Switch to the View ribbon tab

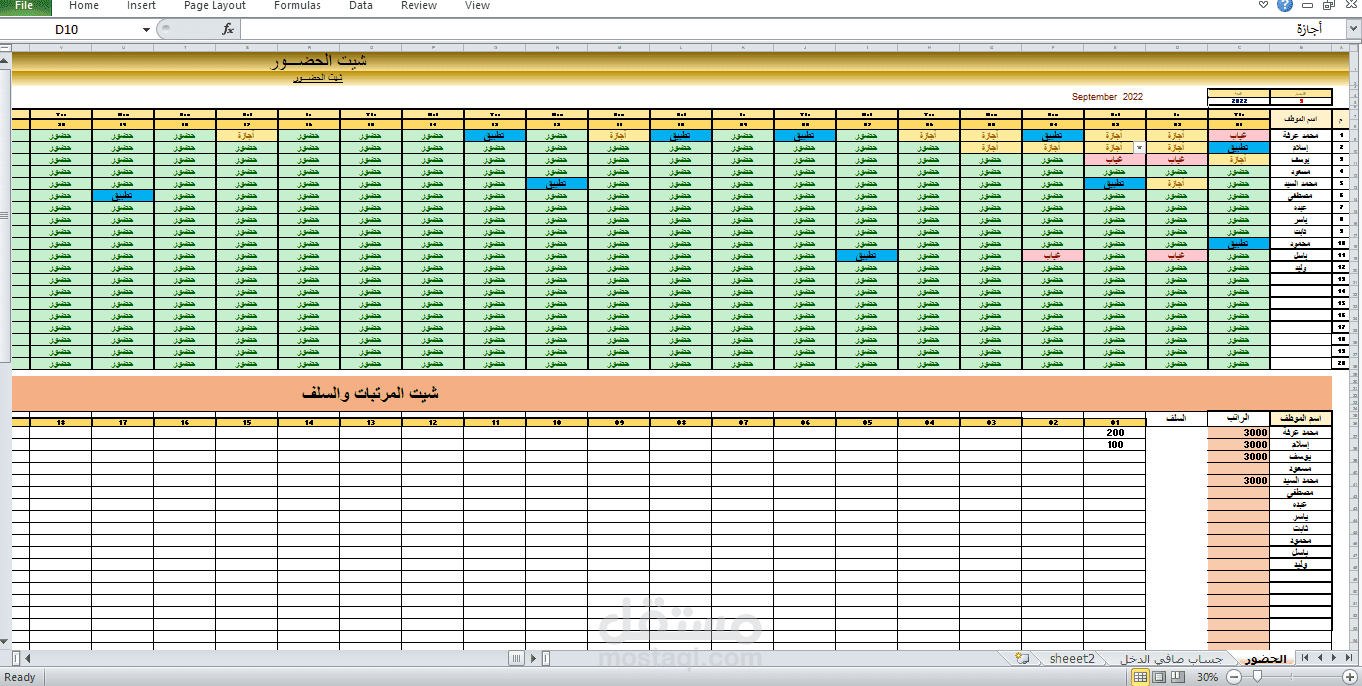478,6
